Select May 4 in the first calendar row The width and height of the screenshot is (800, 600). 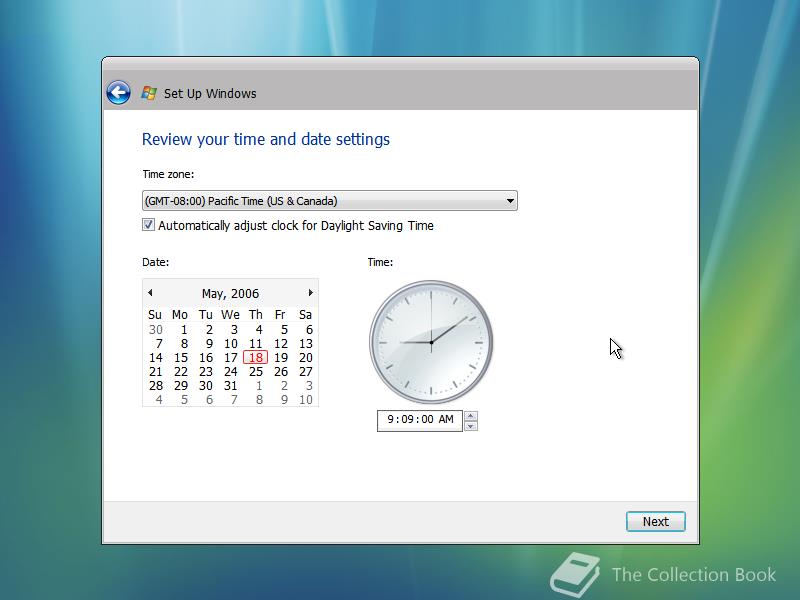point(259,330)
